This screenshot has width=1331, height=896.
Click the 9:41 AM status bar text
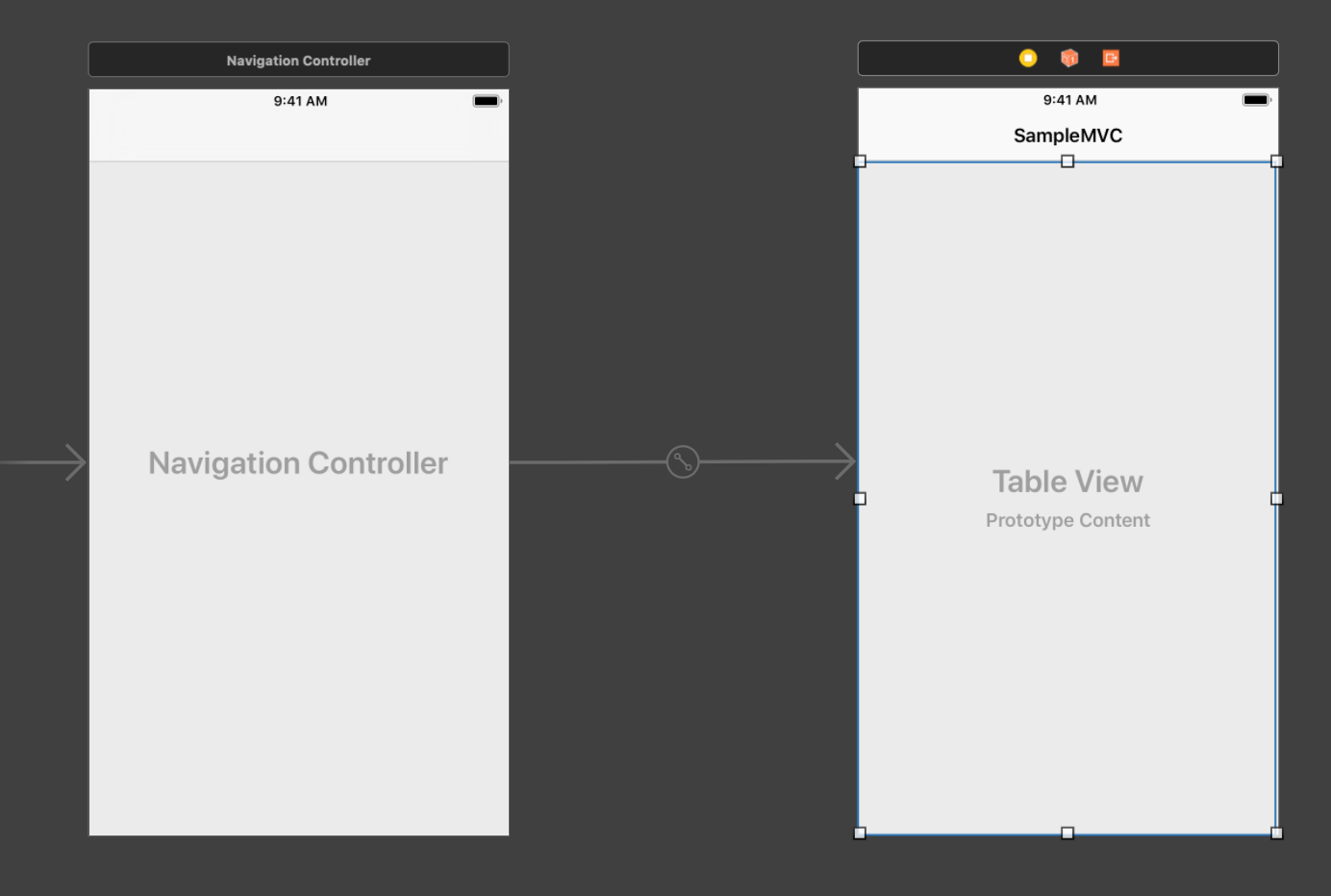pos(299,100)
